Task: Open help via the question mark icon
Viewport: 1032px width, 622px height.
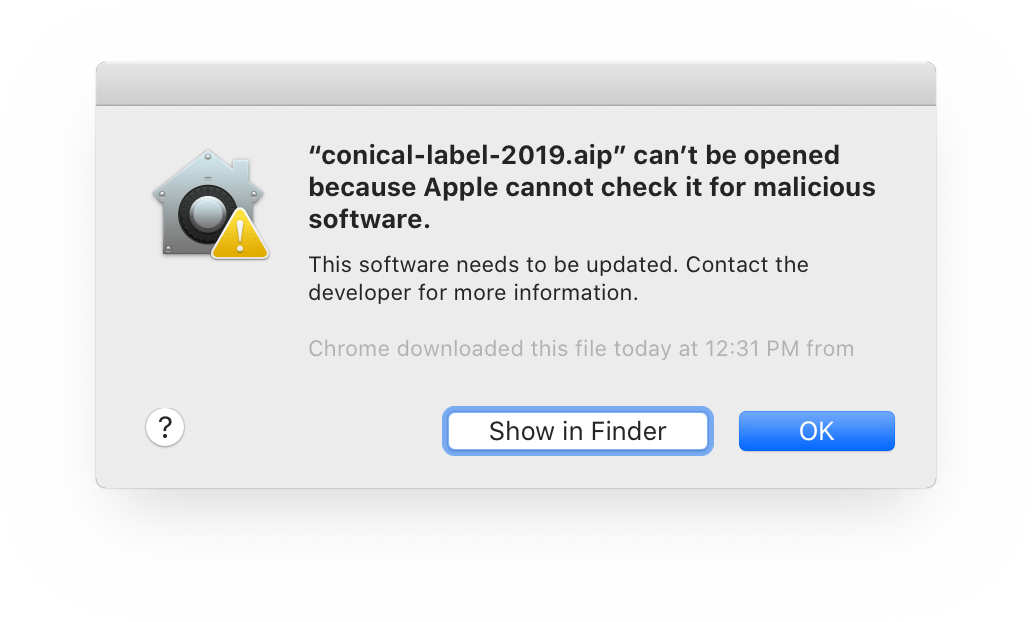Action: [x=165, y=427]
